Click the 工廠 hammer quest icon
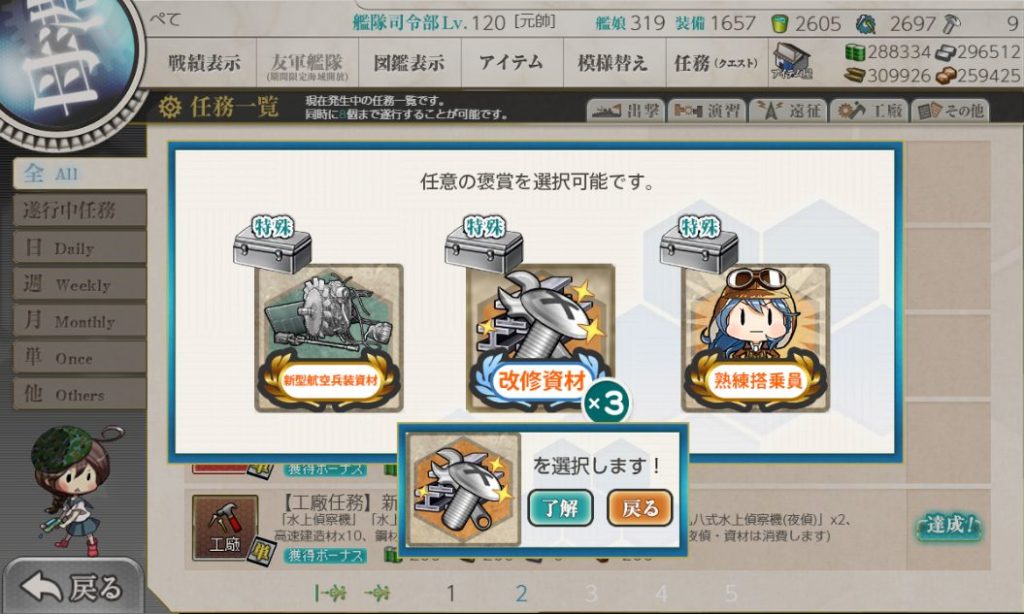 pos(225,527)
